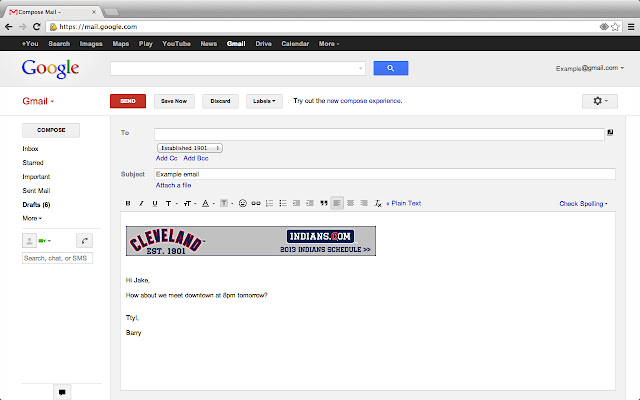Click the chat bubble icon at bottom
This screenshot has width=640, height=400.
click(x=62, y=392)
